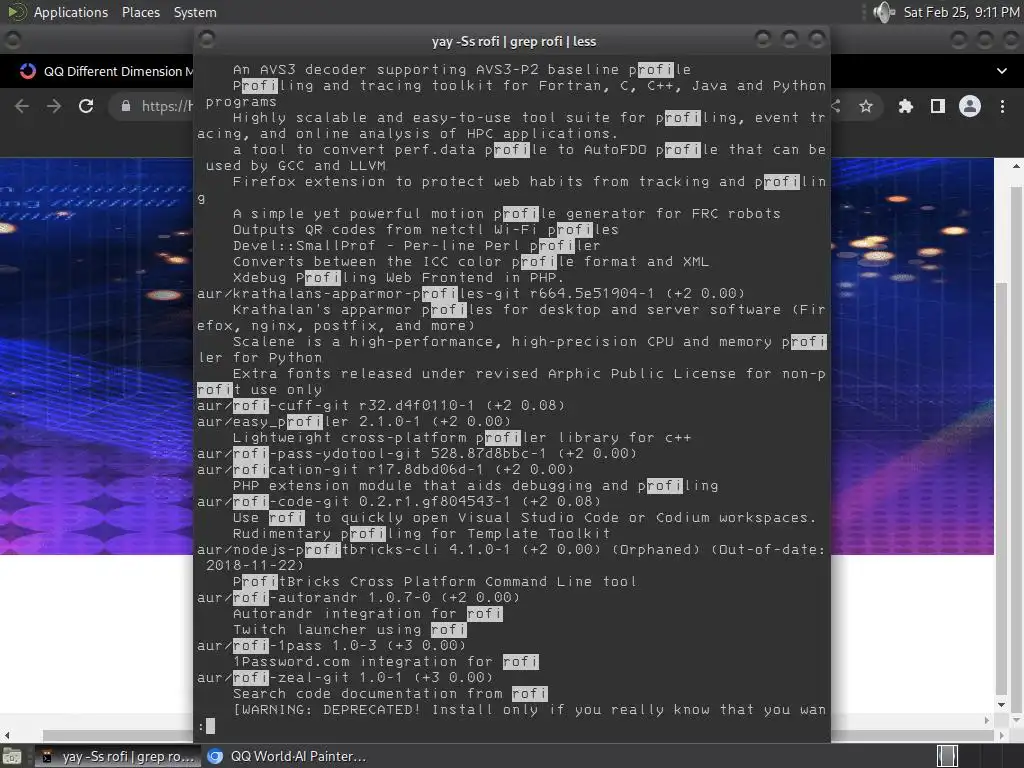Click text 'aur/rofi-pass-ydotool-git'
Image resolution: width=1024 pixels, height=768 pixels.
pyautogui.click(x=310, y=453)
